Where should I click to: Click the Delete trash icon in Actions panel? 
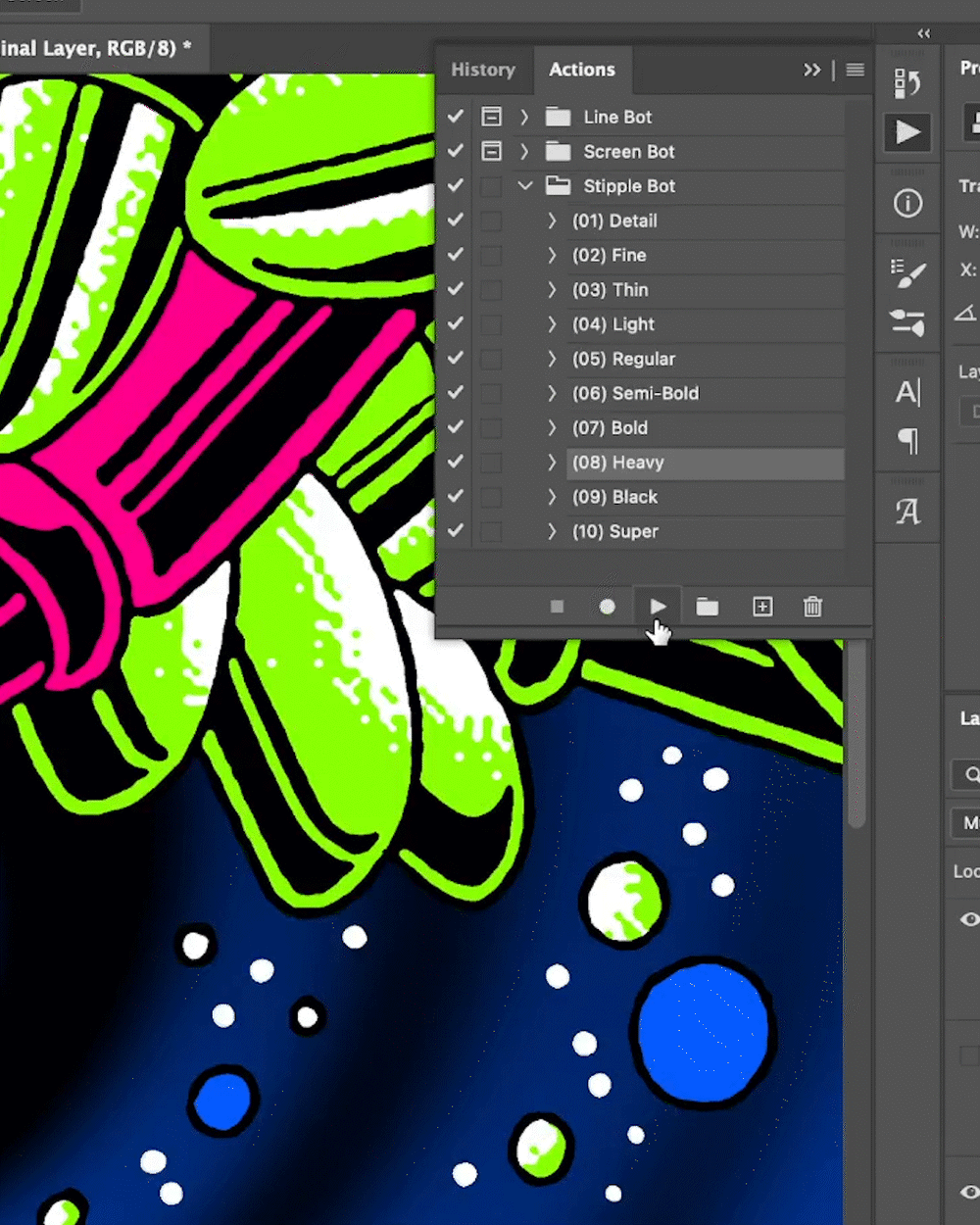[812, 607]
